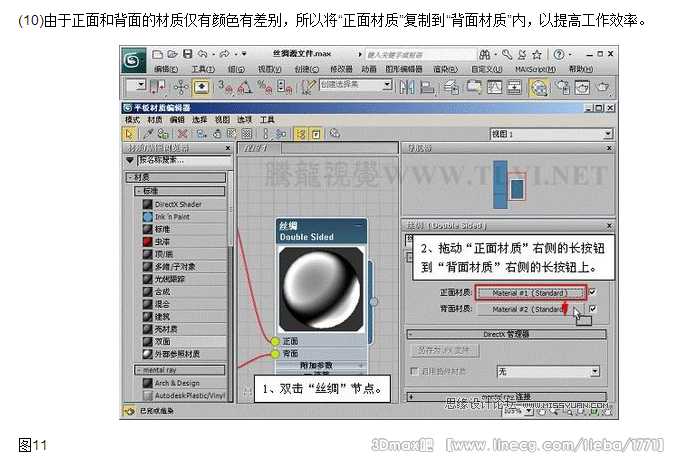This screenshot has width=693, height=462.
Task: Expand the mental ray 连接 rollout
Action: pyautogui.click(x=506, y=396)
